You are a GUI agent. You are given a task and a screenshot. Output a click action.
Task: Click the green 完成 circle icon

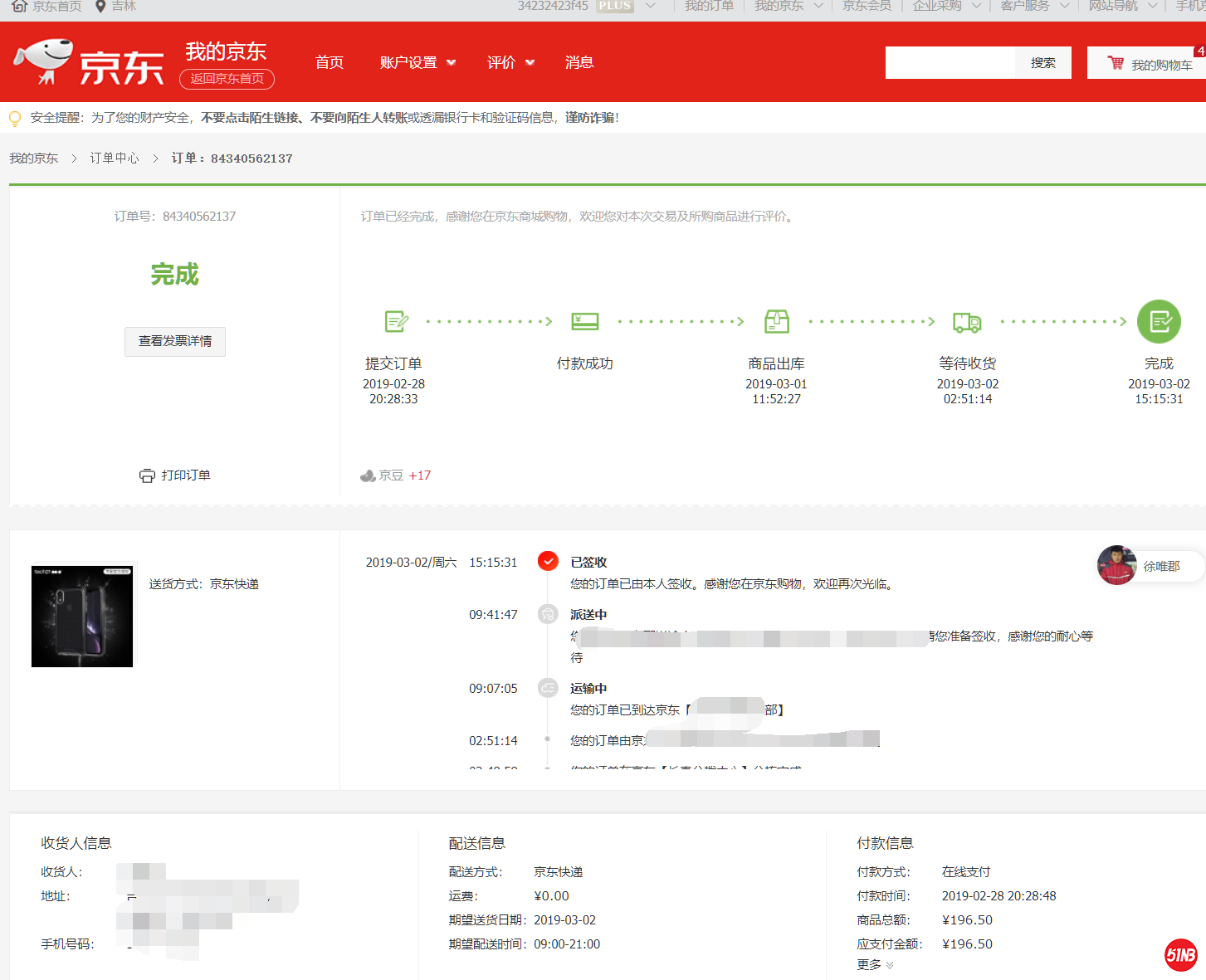(x=1159, y=321)
